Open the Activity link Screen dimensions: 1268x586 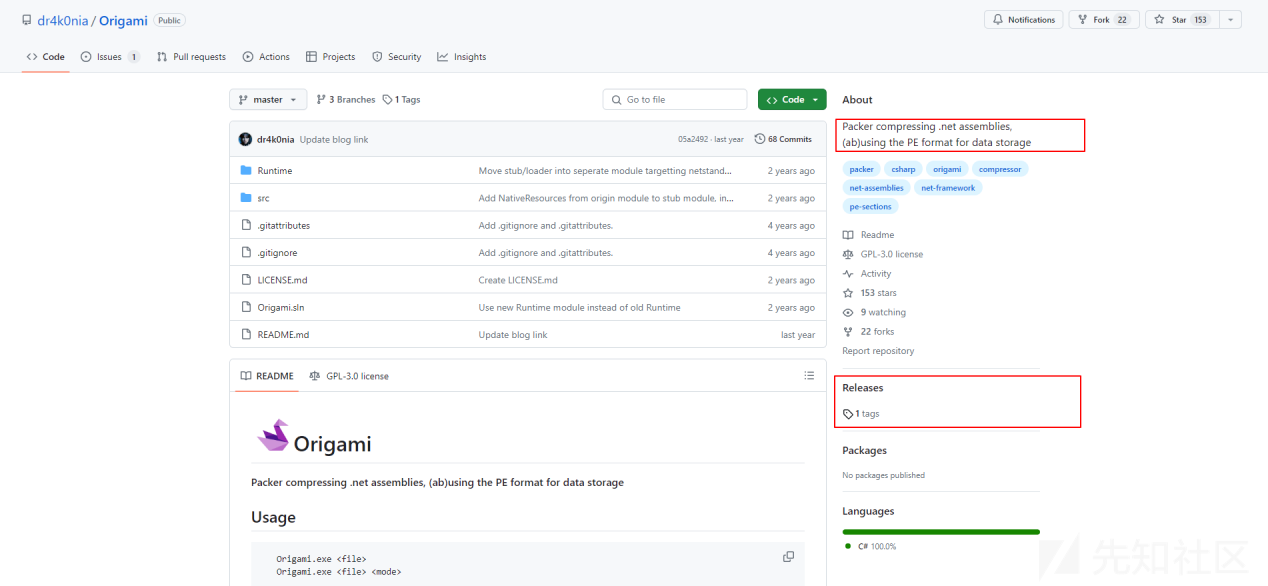pyautogui.click(x=867, y=274)
